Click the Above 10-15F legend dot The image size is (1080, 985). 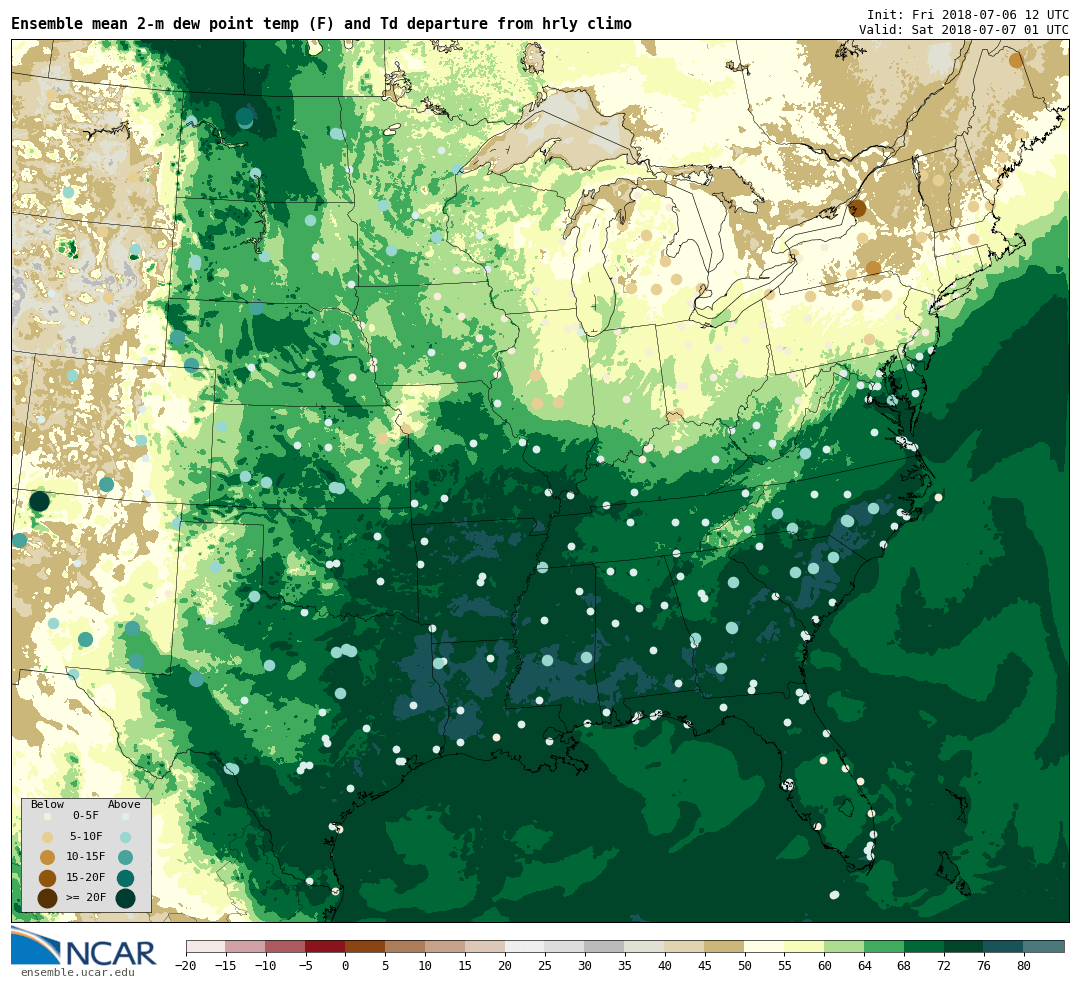click(x=125, y=858)
